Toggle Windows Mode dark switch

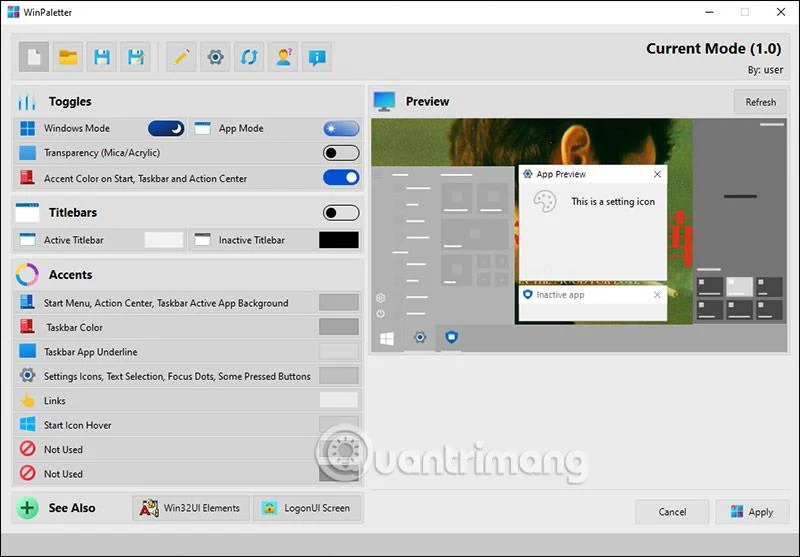click(166, 129)
